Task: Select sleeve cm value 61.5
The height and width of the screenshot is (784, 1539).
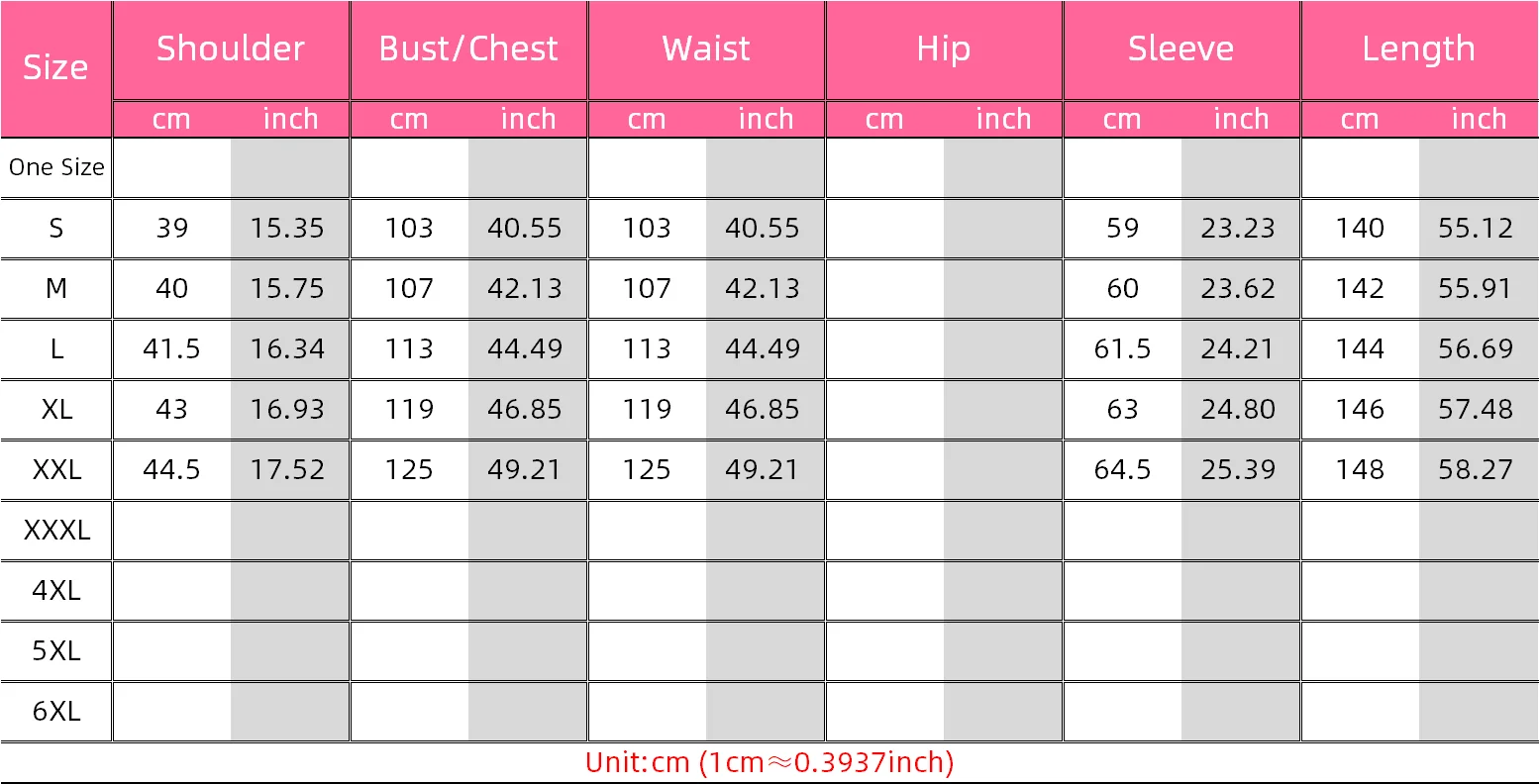Action: click(x=1122, y=348)
